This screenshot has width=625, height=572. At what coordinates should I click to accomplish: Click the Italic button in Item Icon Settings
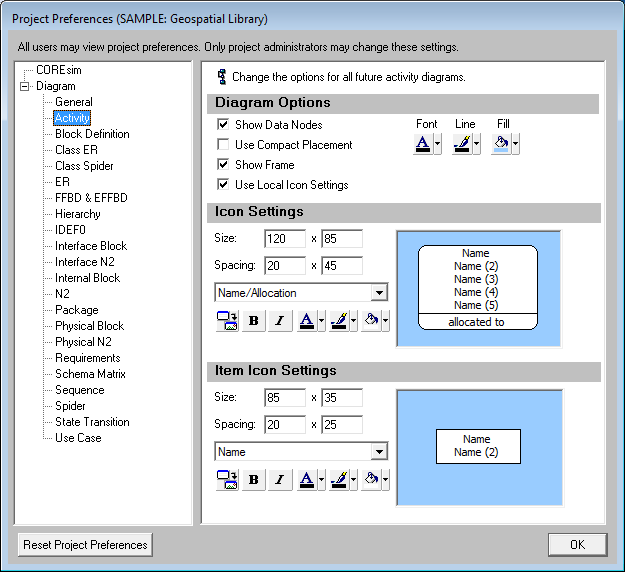pyautogui.click(x=279, y=480)
